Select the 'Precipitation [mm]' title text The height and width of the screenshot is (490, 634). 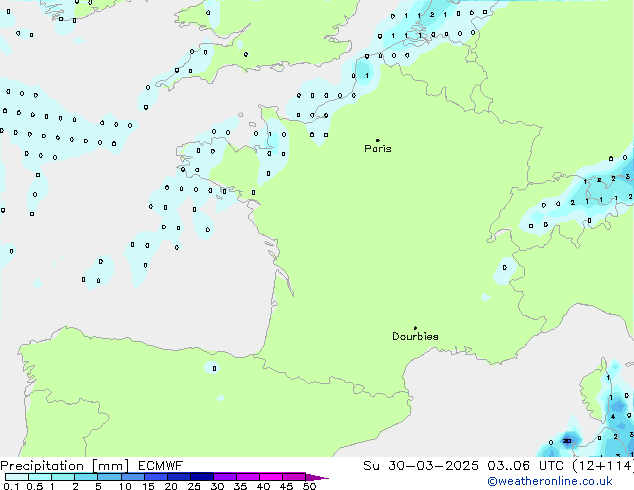point(65,466)
